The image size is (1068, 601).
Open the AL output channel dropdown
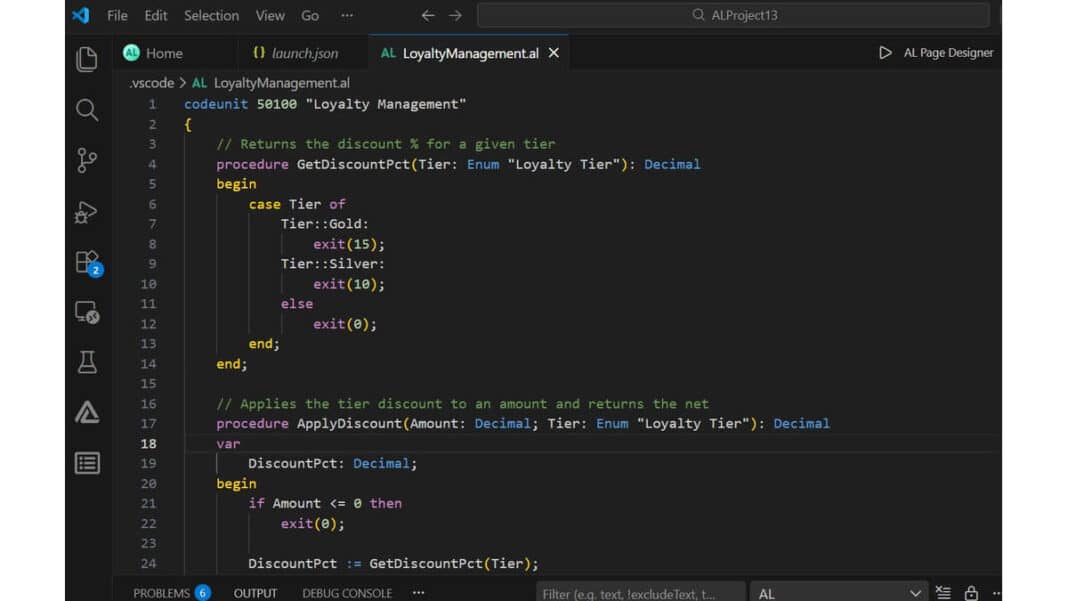[838, 593]
